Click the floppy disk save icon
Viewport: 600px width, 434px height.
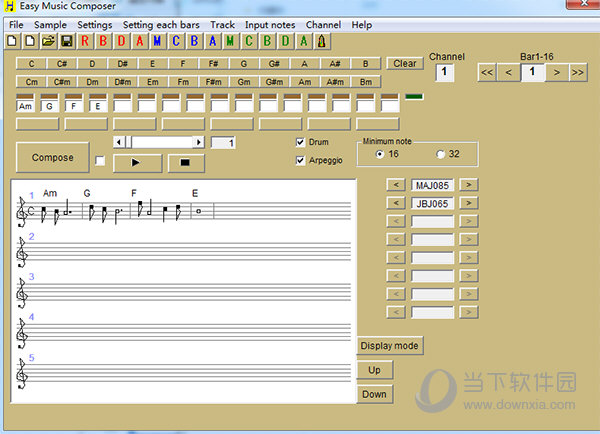click(x=67, y=41)
